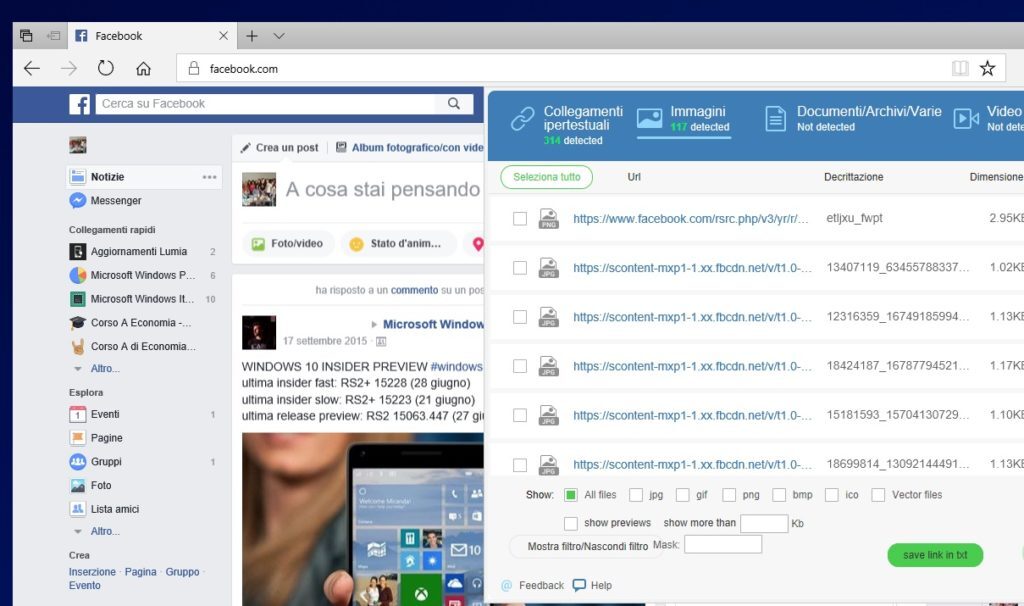The image size is (1024, 606).
Task: Open Notizie options via the three dots
Action: (x=210, y=177)
